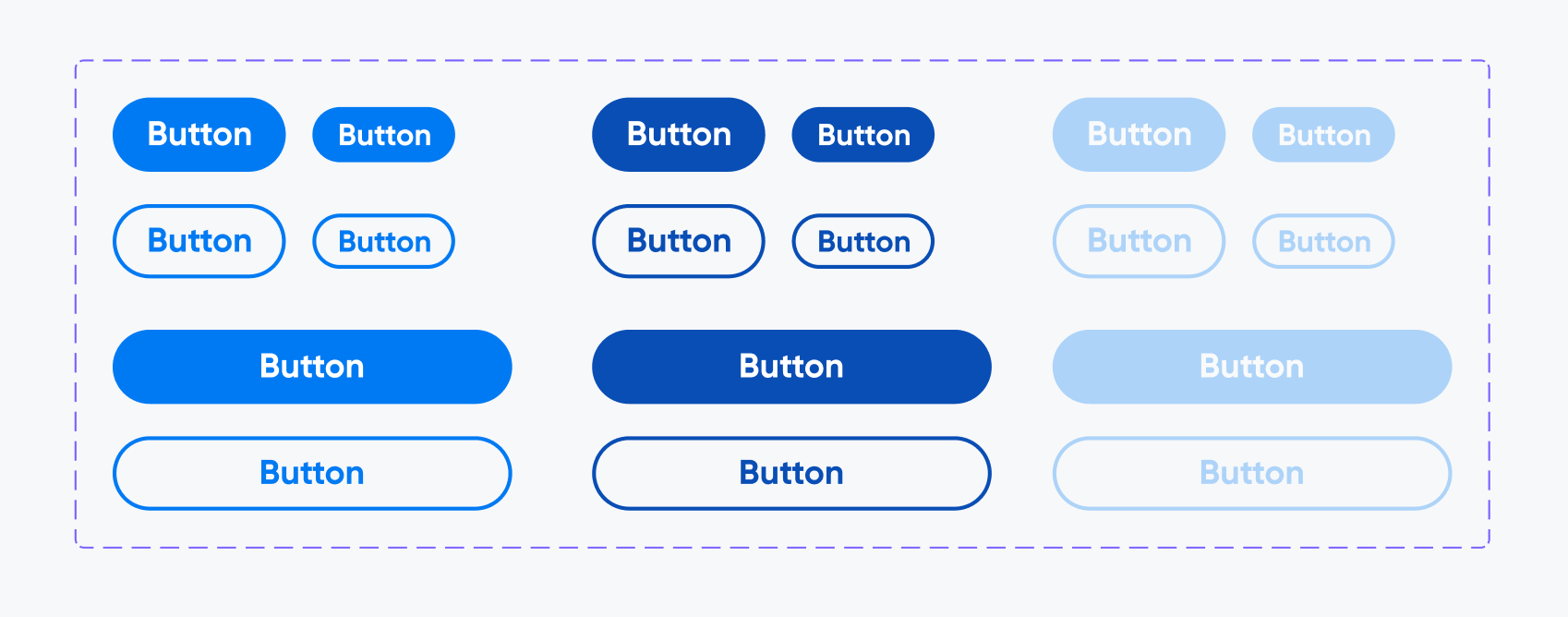Click the small outlined bright blue Button

click(x=384, y=241)
